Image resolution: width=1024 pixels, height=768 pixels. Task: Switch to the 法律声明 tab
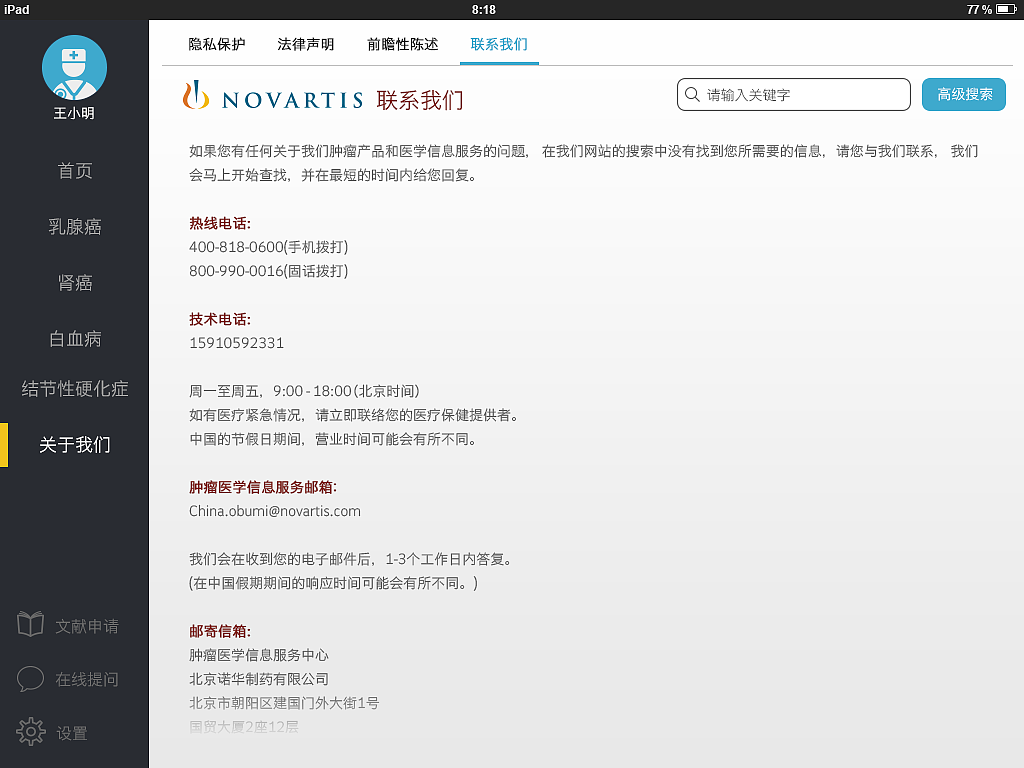pyautogui.click(x=306, y=43)
